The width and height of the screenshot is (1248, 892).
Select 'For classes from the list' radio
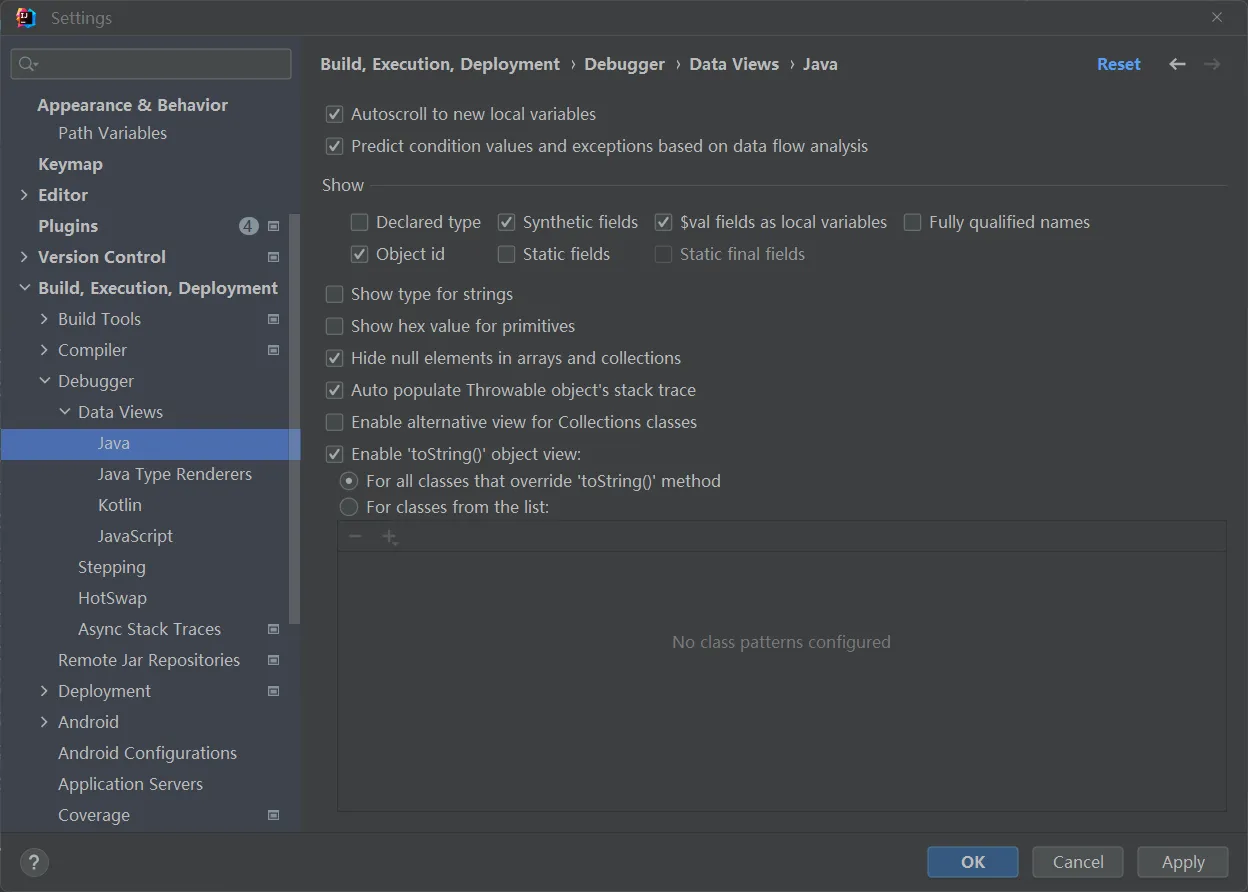click(349, 507)
